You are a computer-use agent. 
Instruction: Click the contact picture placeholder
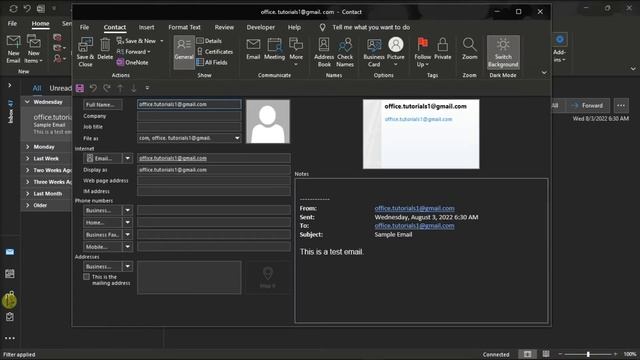click(268, 121)
